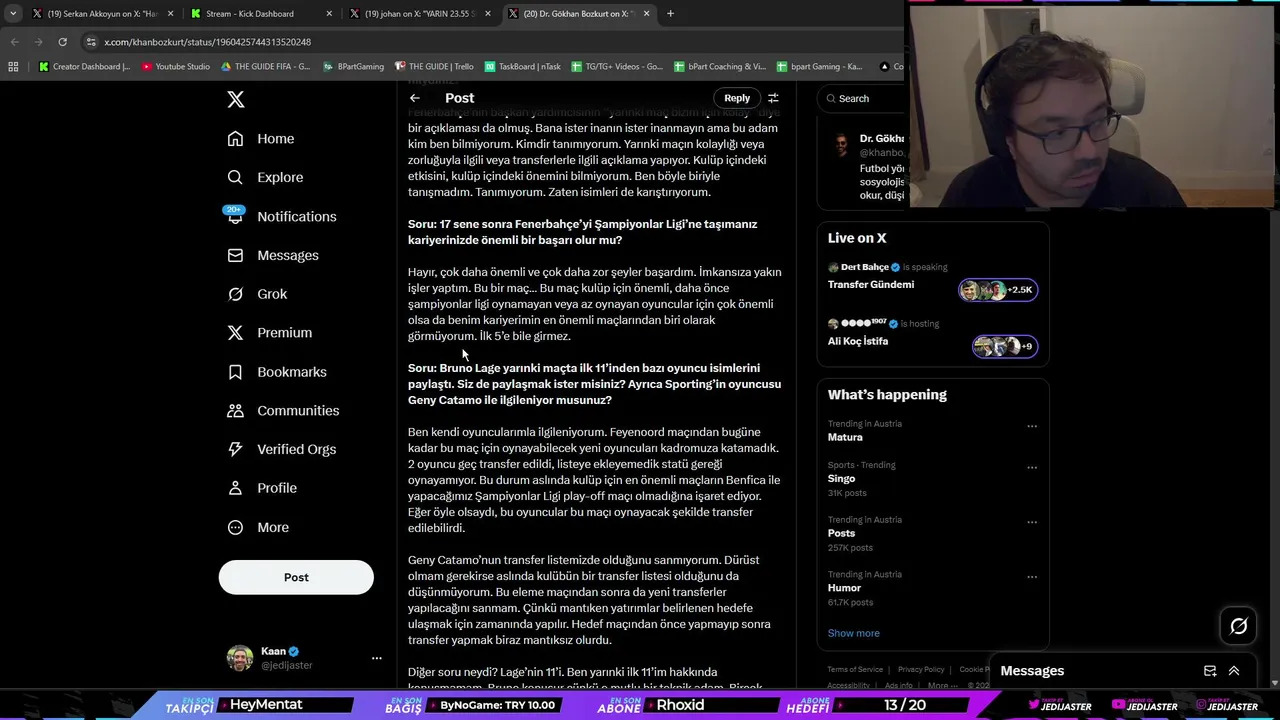Viewport: 1280px width, 720px height.
Task: Click the white Post button
Action: coord(296,577)
